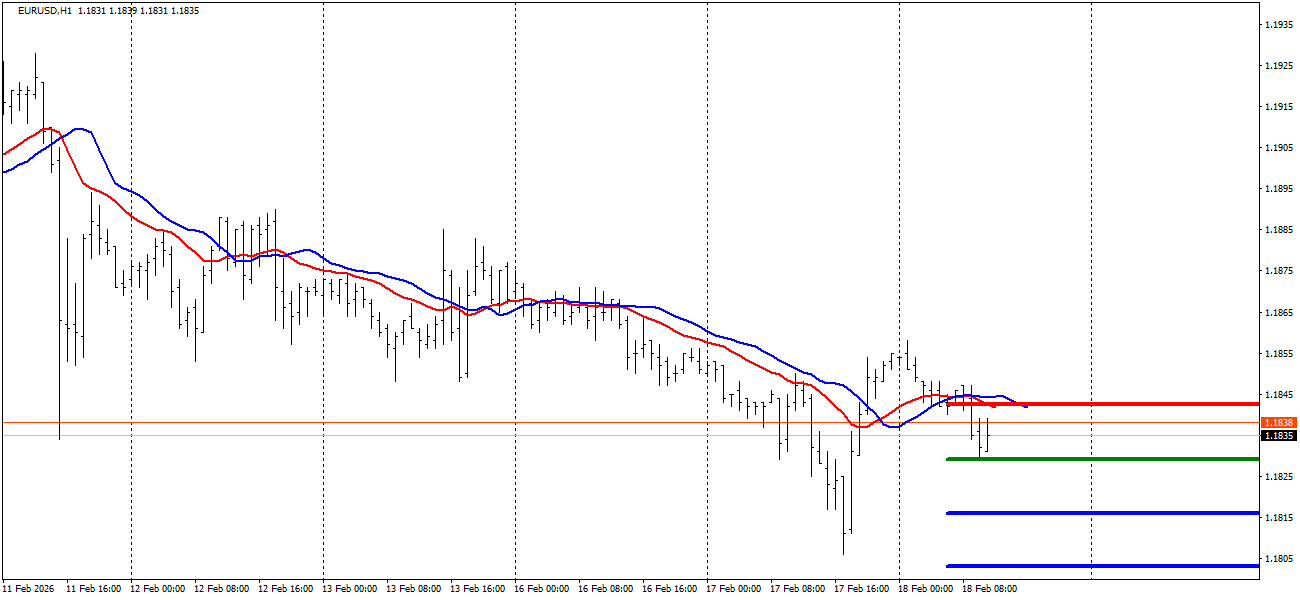Click the 13 Feb 16:00 time label

coord(477,589)
